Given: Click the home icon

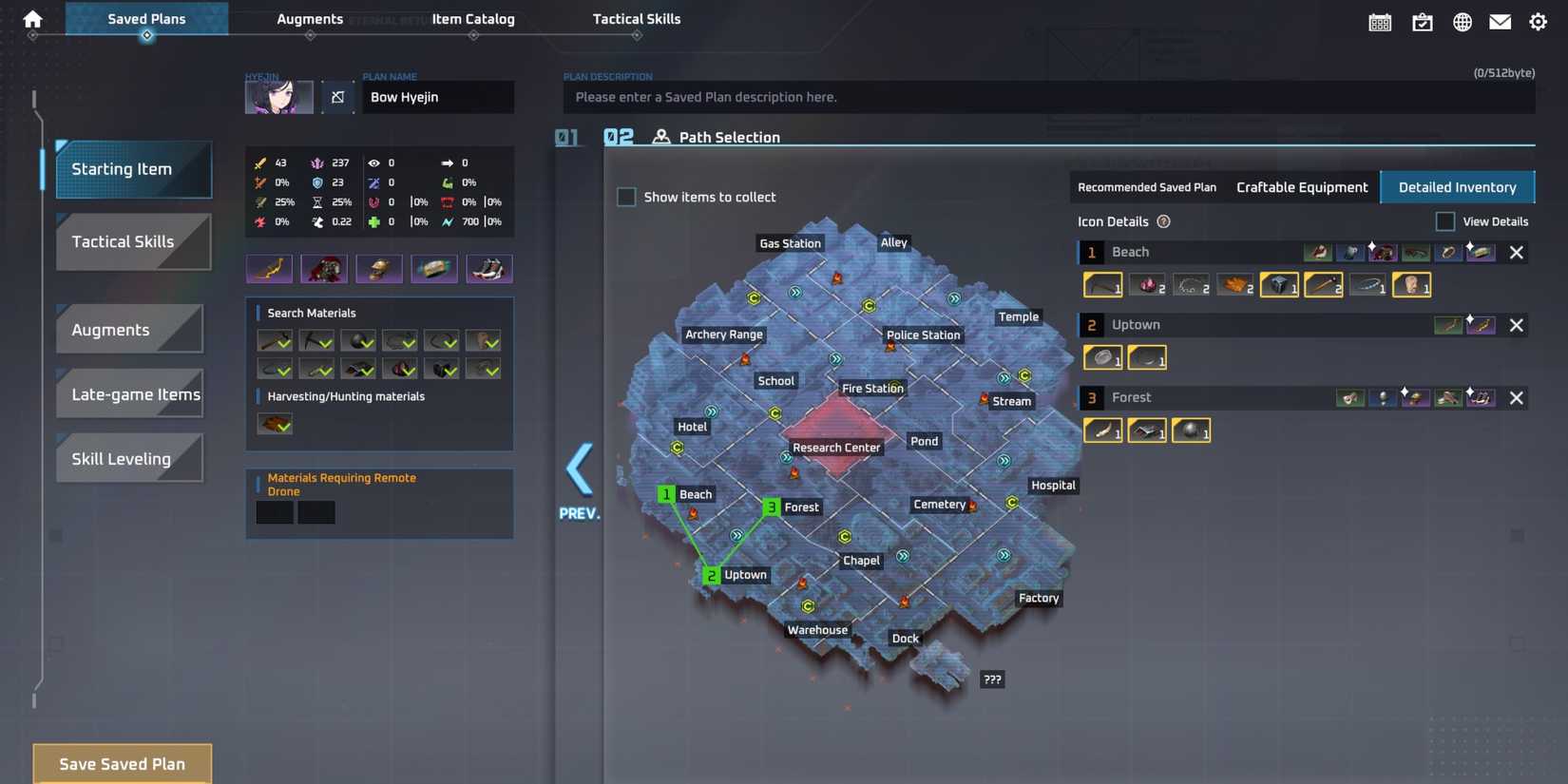Looking at the screenshot, I should 32,19.
